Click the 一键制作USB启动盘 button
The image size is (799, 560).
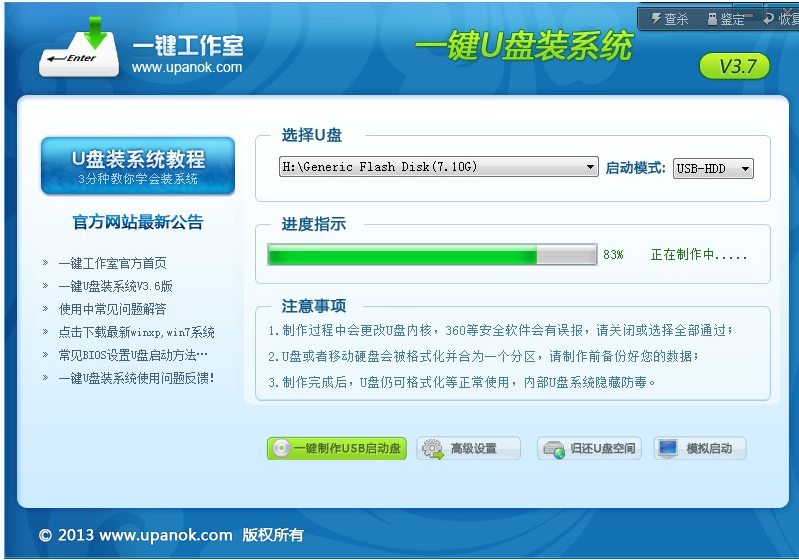click(x=336, y=449)
